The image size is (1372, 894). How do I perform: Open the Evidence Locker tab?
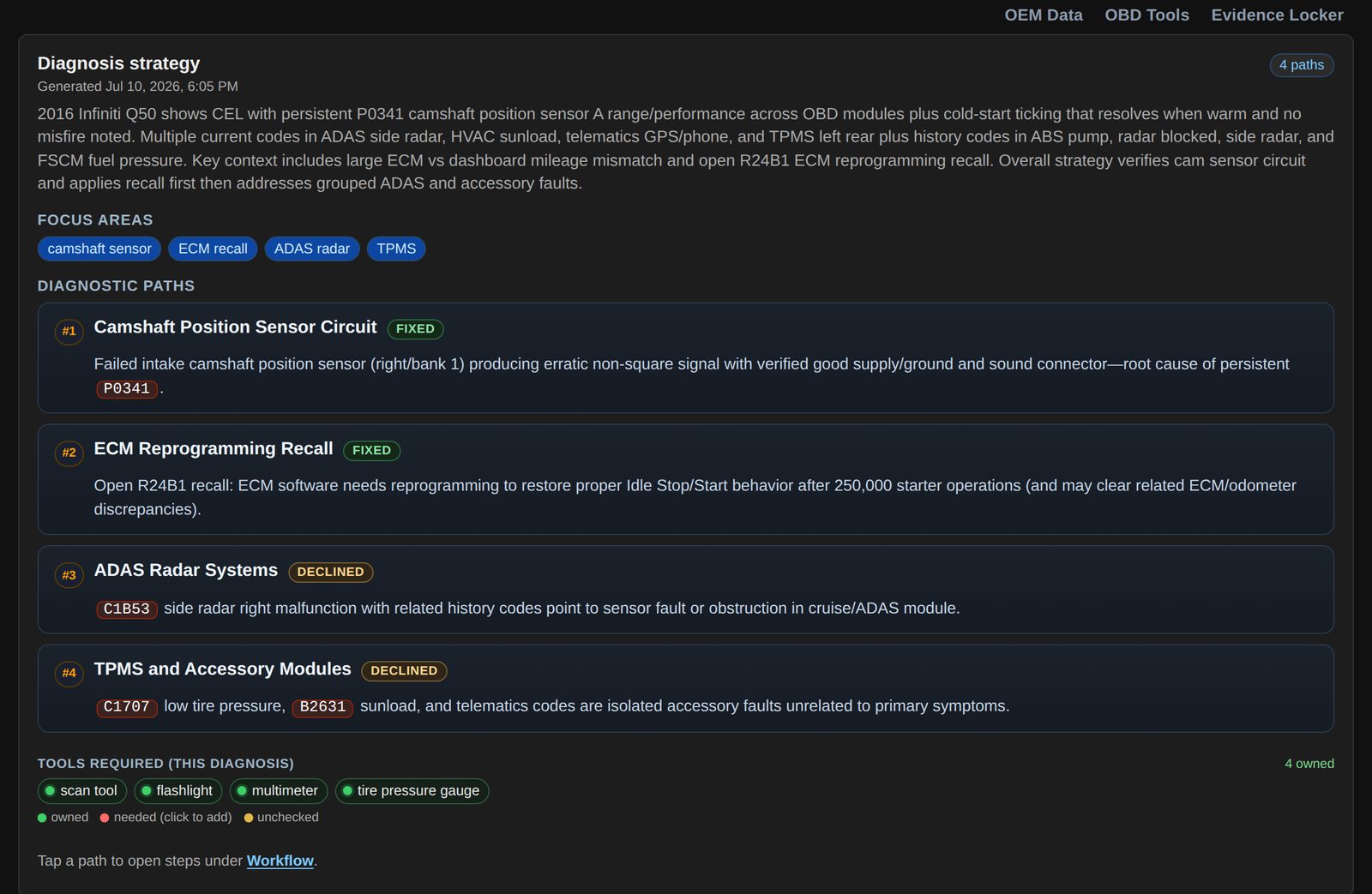pyautogui.click(x=1277, y=15)
